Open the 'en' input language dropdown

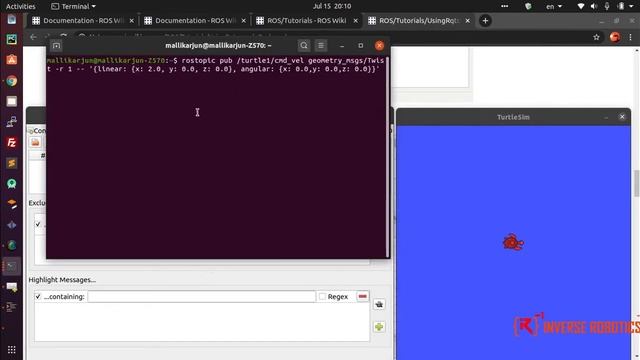(554, 6)
